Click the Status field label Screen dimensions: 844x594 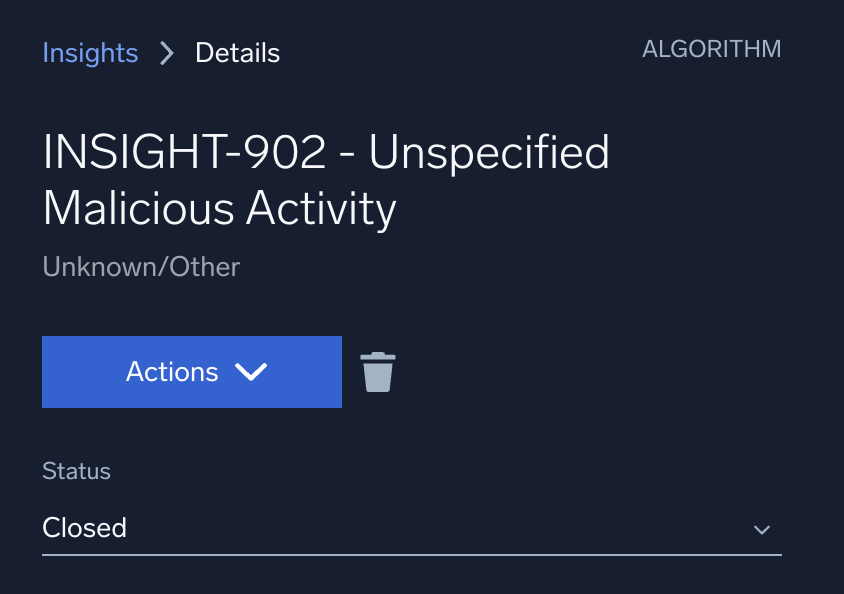(x=76, y=471)
